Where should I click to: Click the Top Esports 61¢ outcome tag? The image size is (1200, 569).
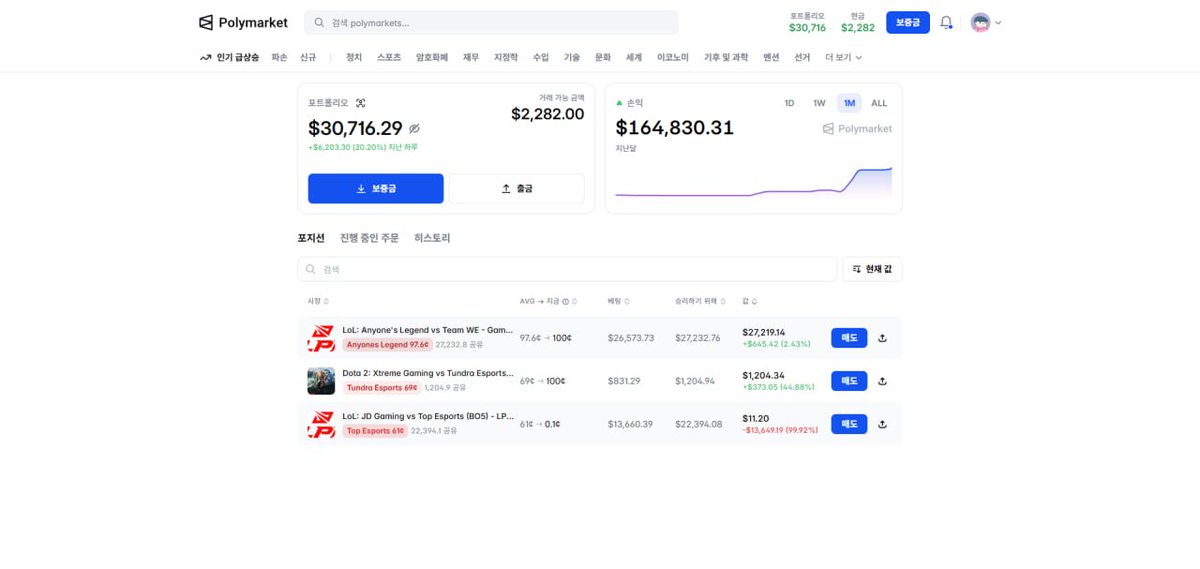[x=375, y=431]
